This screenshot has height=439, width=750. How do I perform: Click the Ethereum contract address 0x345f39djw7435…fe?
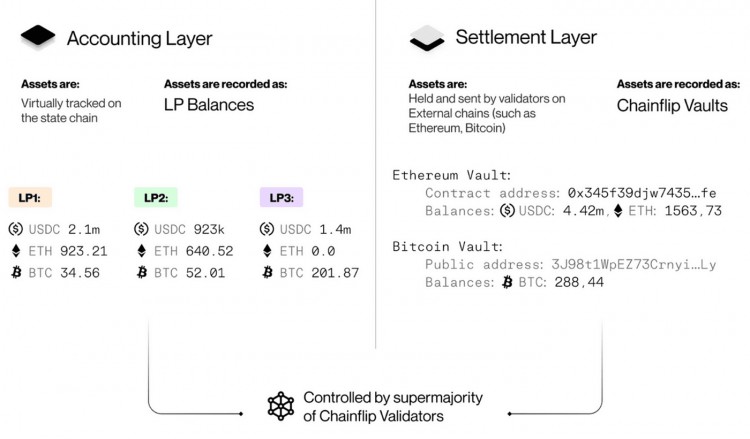642,193
